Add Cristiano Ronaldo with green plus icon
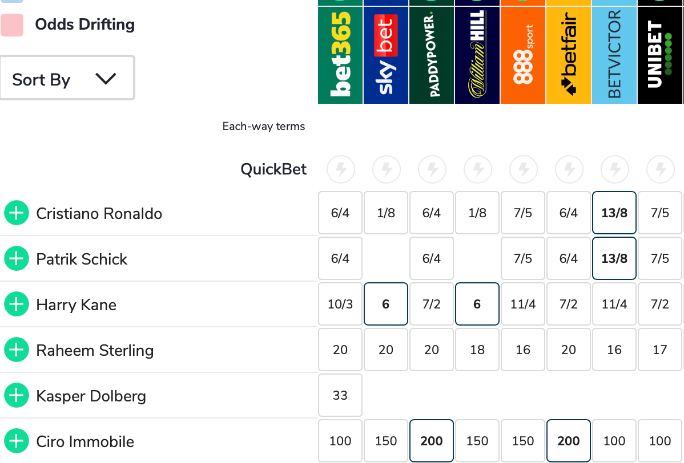The image size is (684, 463). click(x=16, y=213)
